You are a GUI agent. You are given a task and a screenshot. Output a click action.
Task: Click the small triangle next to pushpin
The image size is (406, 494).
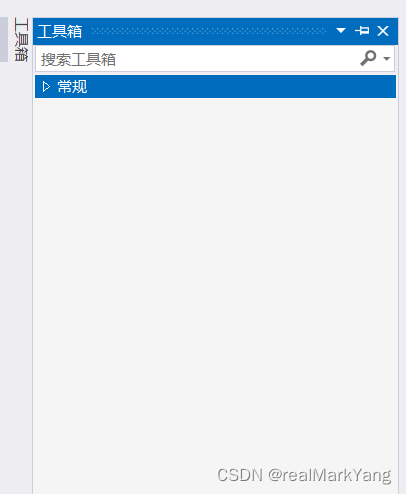click(341, 31)
